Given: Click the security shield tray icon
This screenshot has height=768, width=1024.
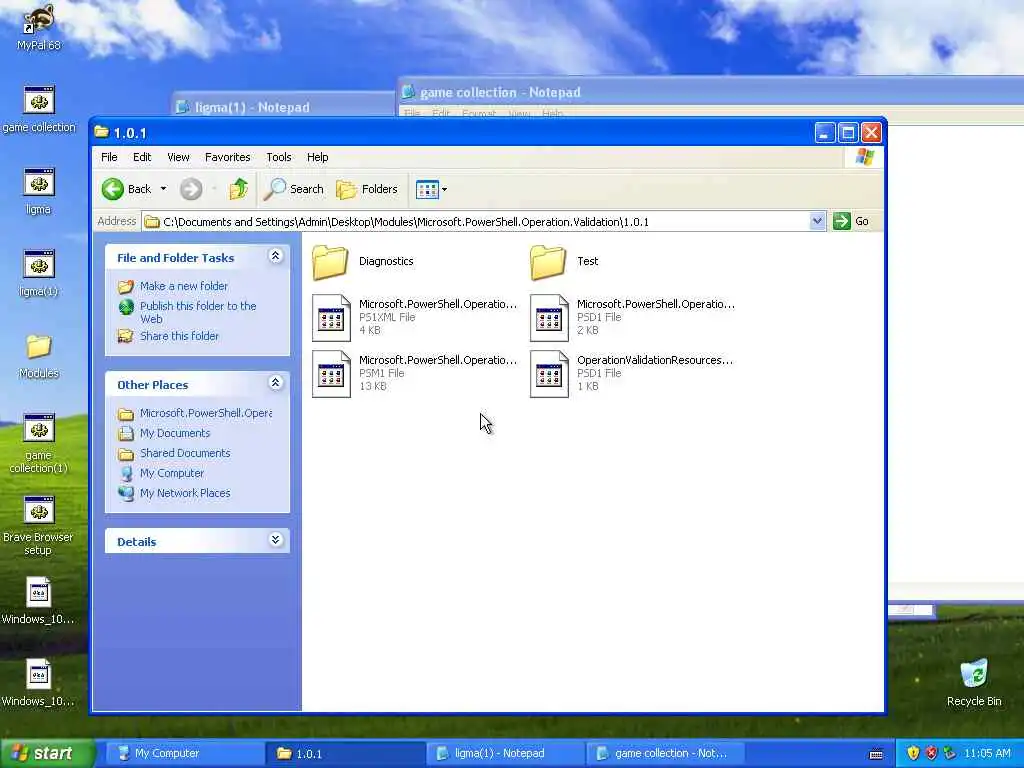Looking at the screenshot, I should (x=913, y=753).
